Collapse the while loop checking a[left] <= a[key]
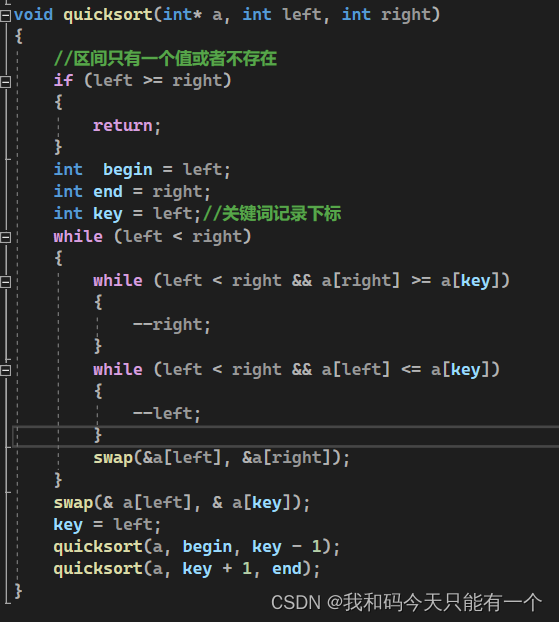This screenshot has height=622, width=559. pos(6,371)
